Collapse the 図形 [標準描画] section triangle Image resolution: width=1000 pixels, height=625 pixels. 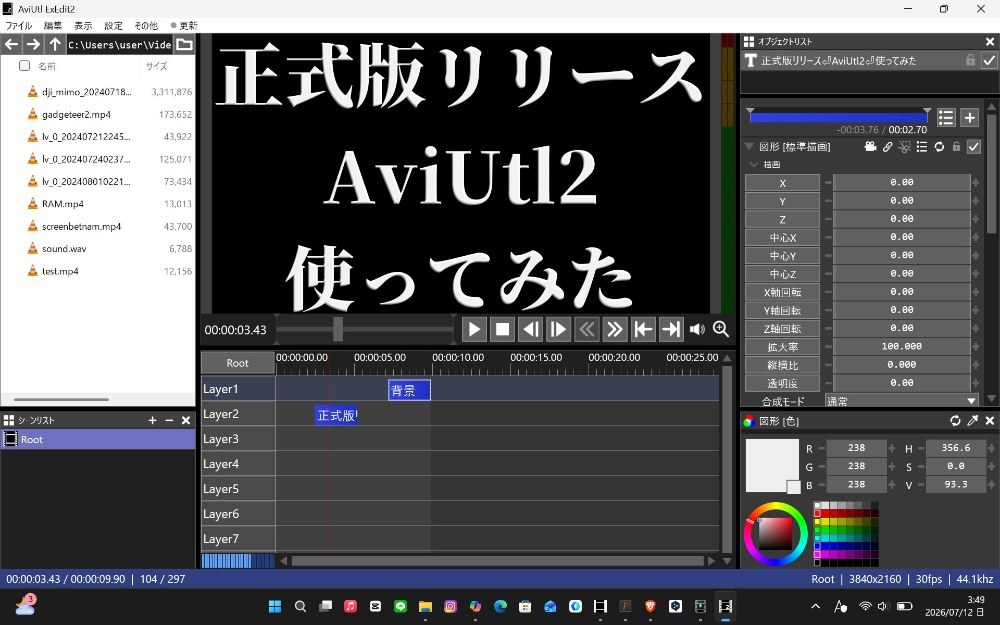[x=749, y=147]
